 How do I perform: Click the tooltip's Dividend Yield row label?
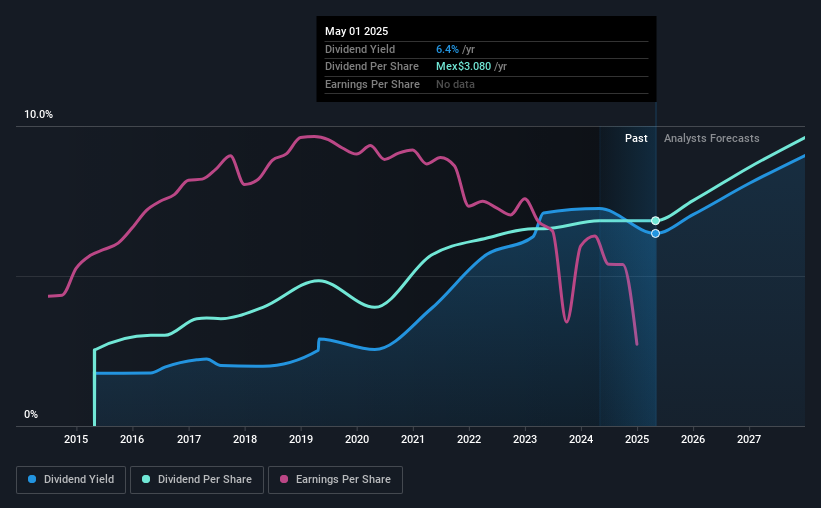[x=360, y=49]
